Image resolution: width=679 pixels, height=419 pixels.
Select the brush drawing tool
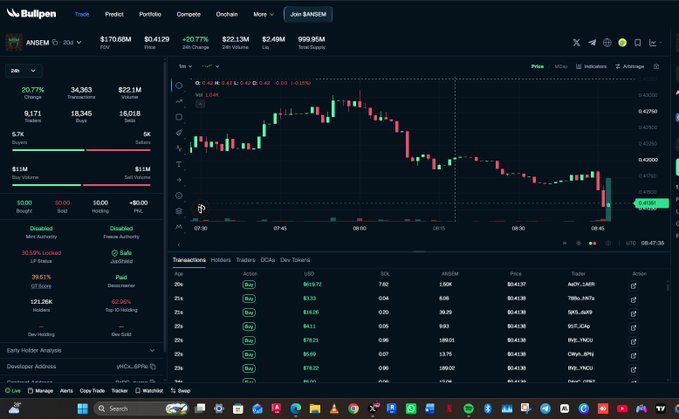point(179,133)
